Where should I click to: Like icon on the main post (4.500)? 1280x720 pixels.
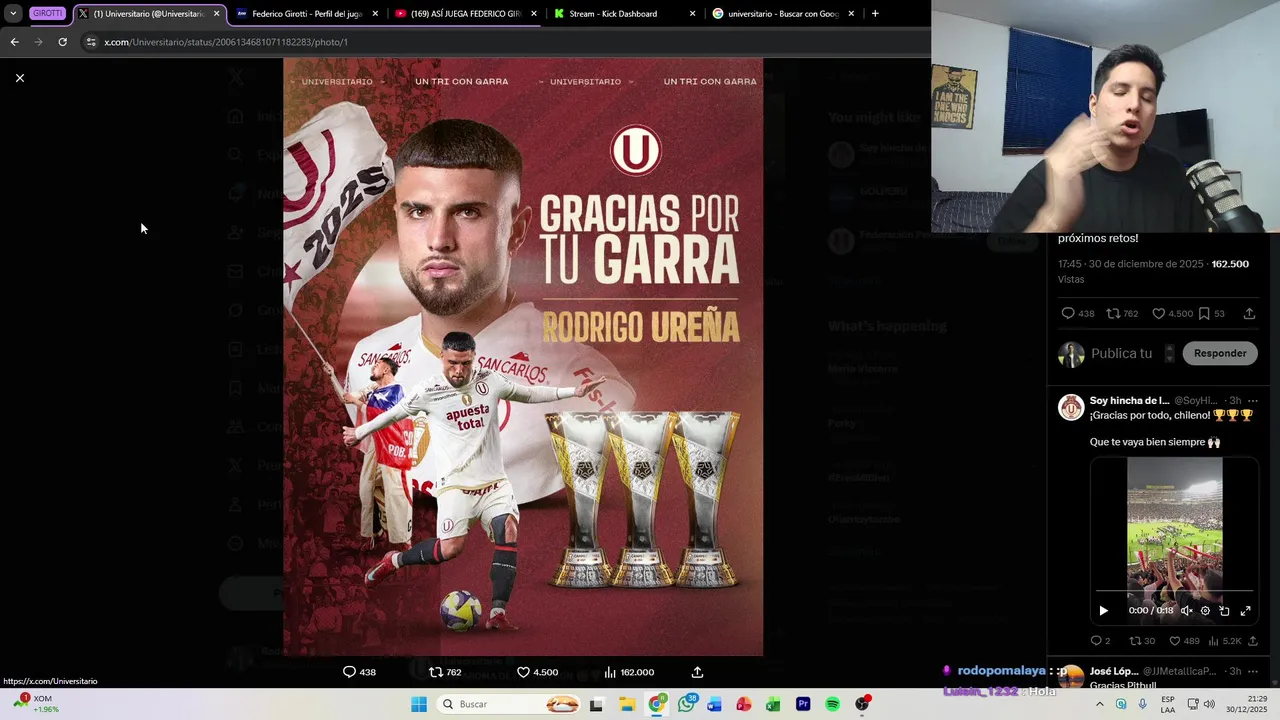[x=1172, y=314]
